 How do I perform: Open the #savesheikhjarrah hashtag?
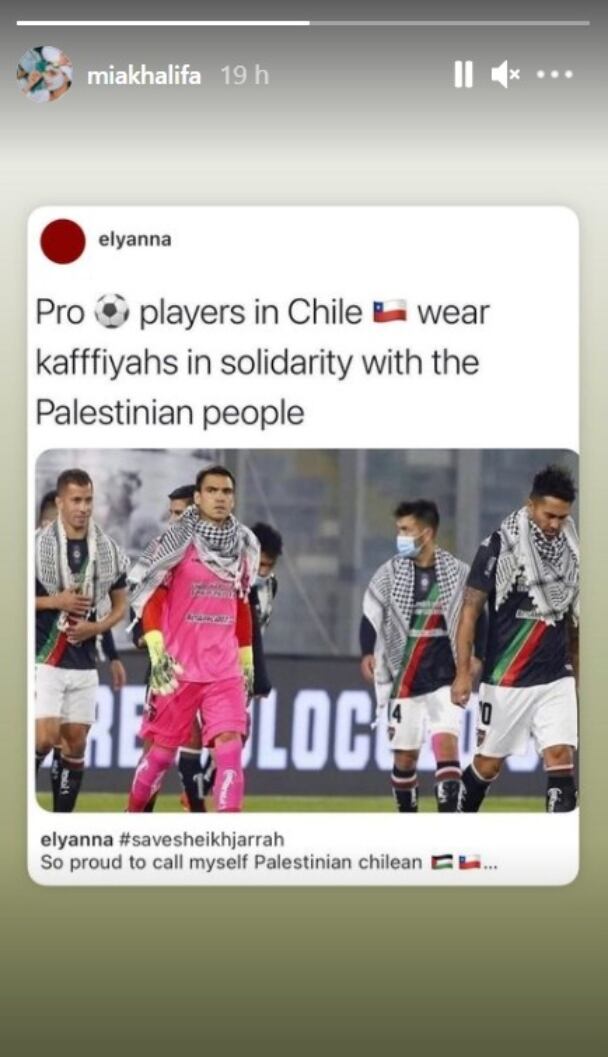(x=201, y=839)
